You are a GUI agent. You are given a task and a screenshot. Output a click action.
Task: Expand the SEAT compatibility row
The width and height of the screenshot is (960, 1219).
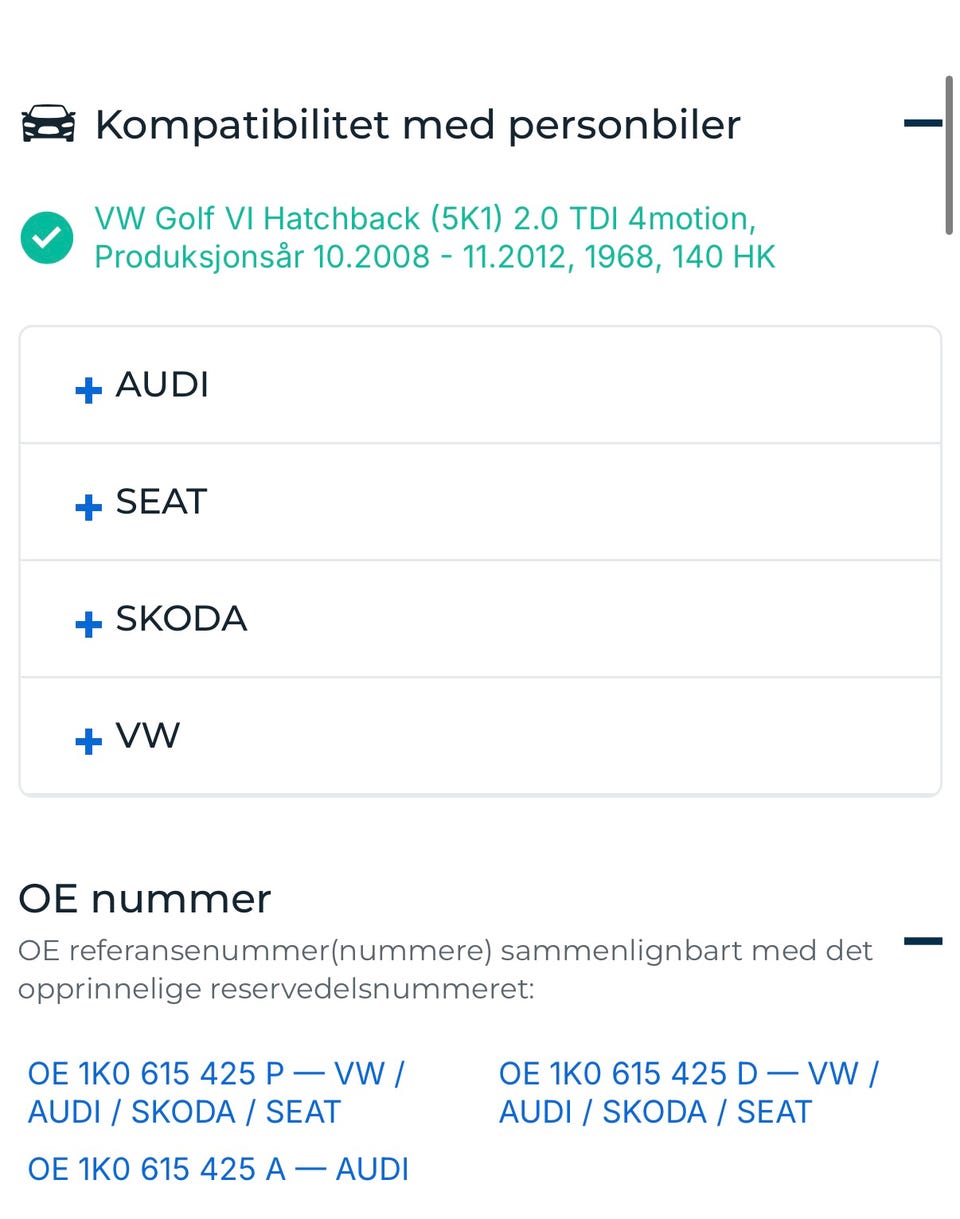click(x=480, y=502)
